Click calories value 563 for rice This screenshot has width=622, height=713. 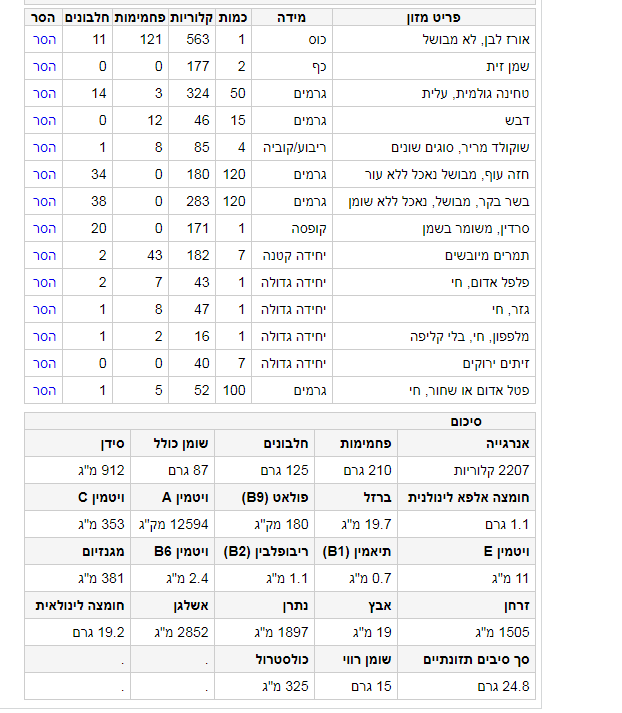click(x=198, y=40)
